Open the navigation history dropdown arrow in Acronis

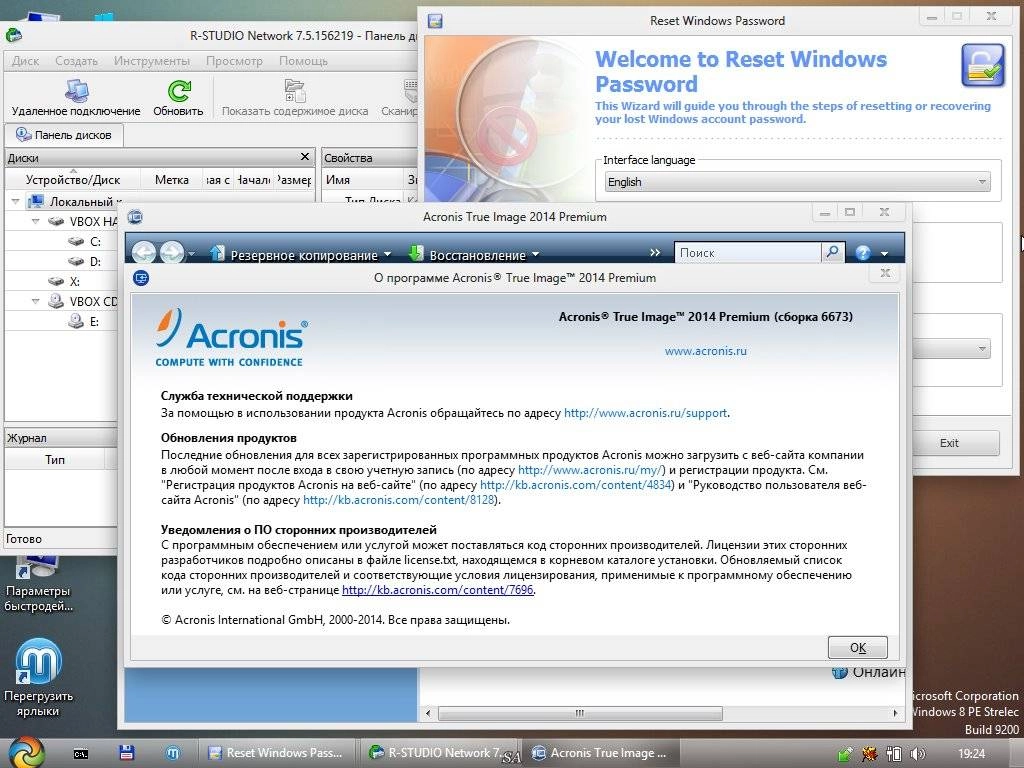[191, 254]
